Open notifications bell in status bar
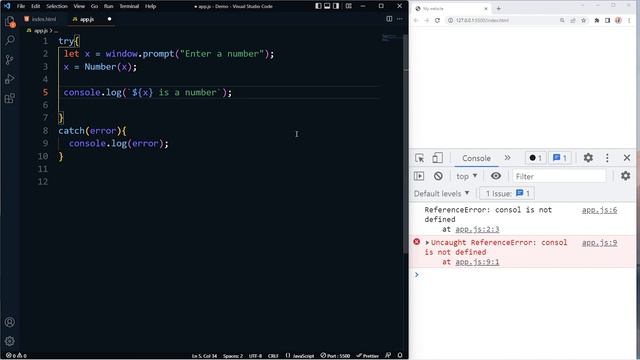The height and width of the screenshot is (360, 640). pyautogui.click(x=400, y=356)
